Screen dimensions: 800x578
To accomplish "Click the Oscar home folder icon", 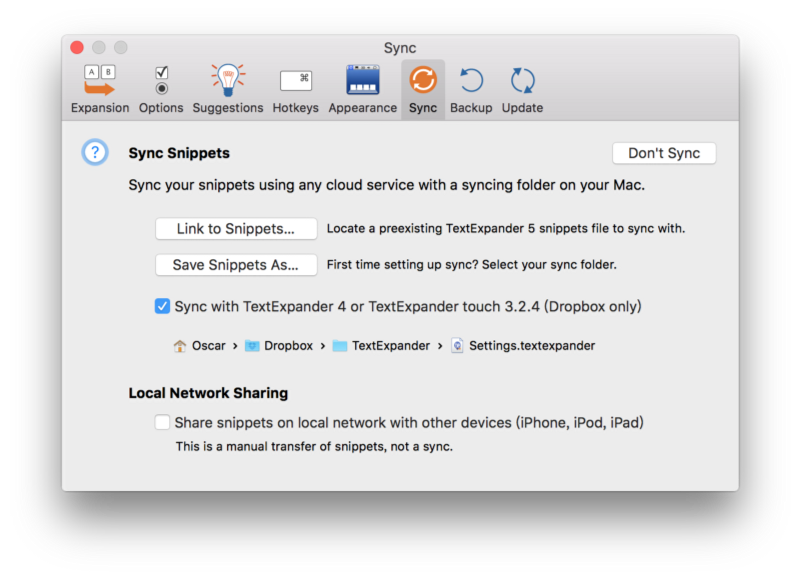I will (x=180, y=346).
